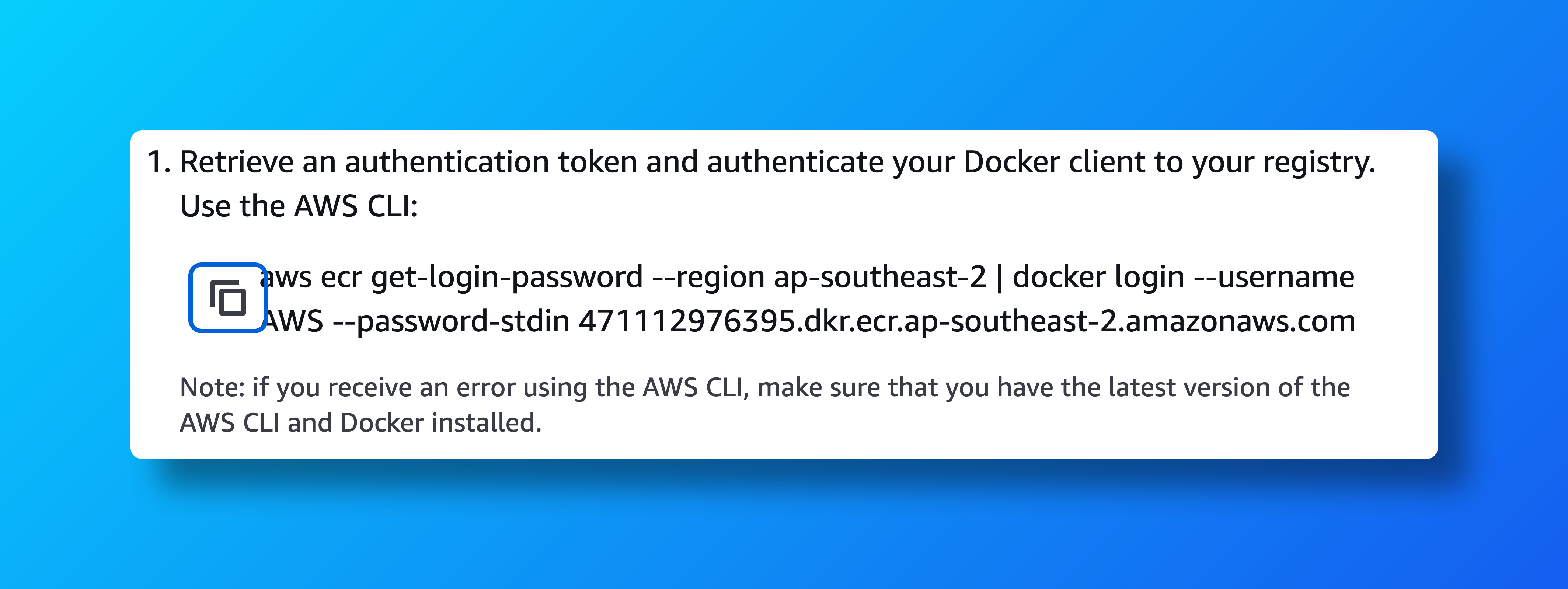Click 'AWS CLI and Docker installed.' note line

click(360, 423)
